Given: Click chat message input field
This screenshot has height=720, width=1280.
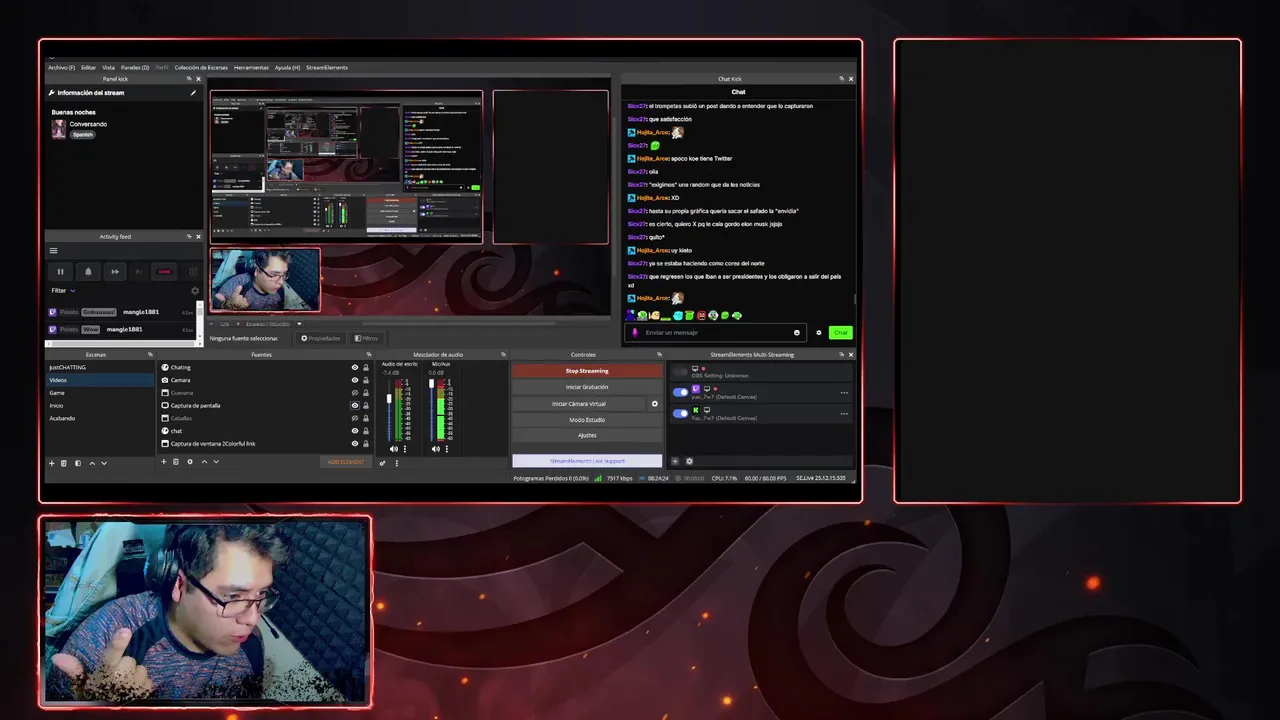Looking at the screenshot, I should tap(716, 333).
